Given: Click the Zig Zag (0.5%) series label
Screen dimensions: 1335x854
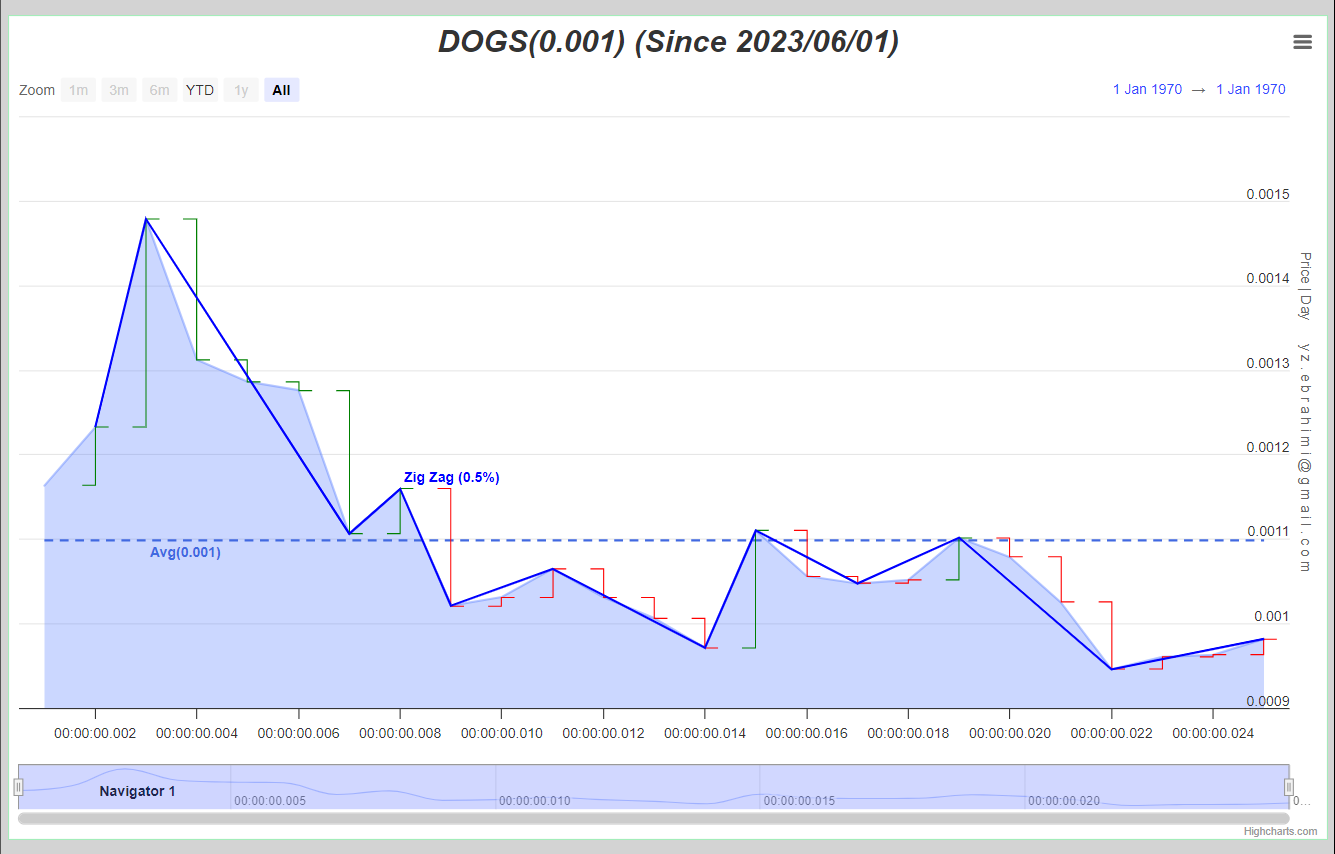Looking at the screenshot, I should click(451, 478).
